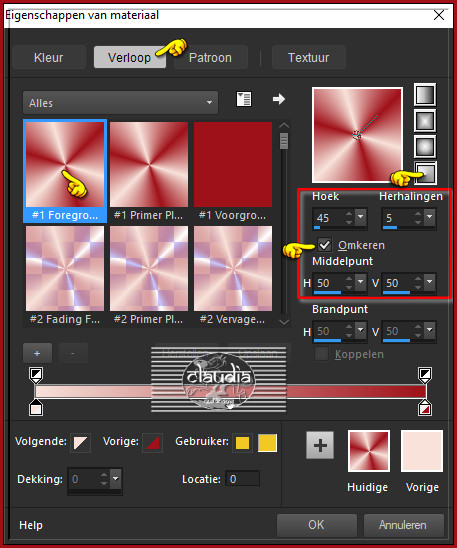
Task: Switch to the Patroon tab
Action: (210, 58)
